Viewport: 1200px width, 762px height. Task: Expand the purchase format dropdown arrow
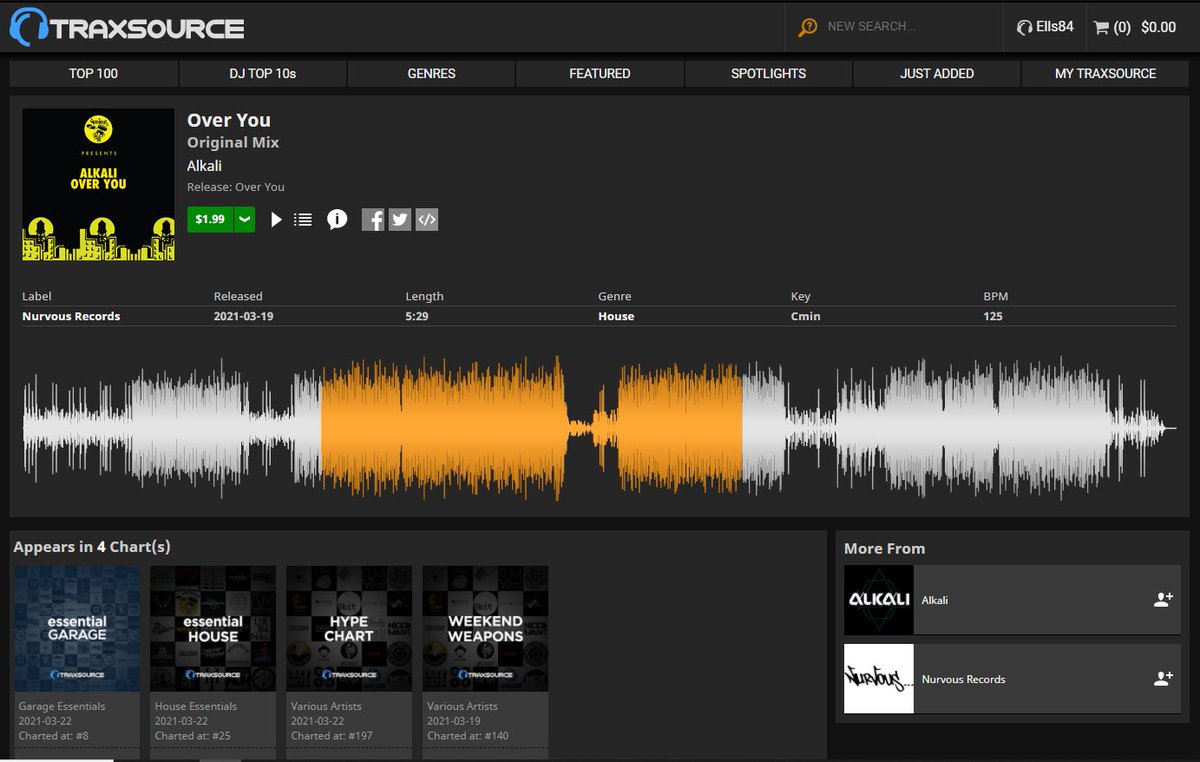click(x=245, y=219)
